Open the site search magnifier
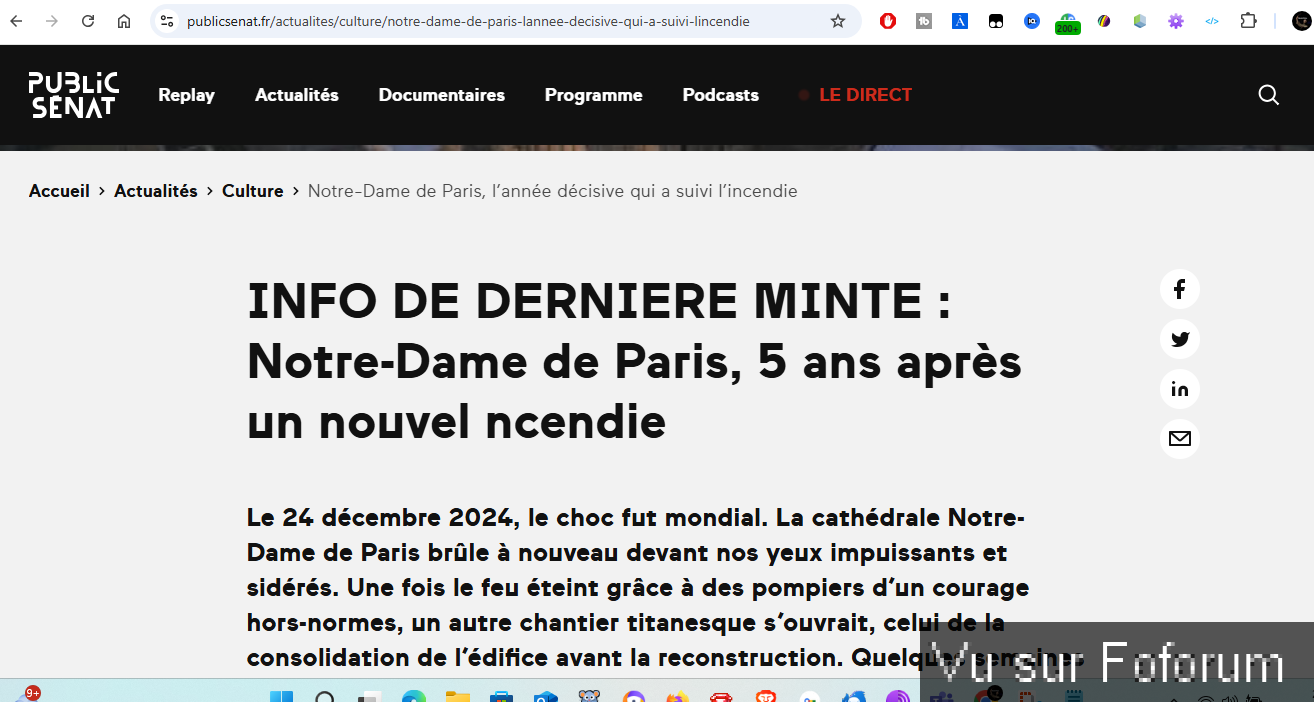The height and width of the screenshot is (702, 1314). tap(1268, 95)
